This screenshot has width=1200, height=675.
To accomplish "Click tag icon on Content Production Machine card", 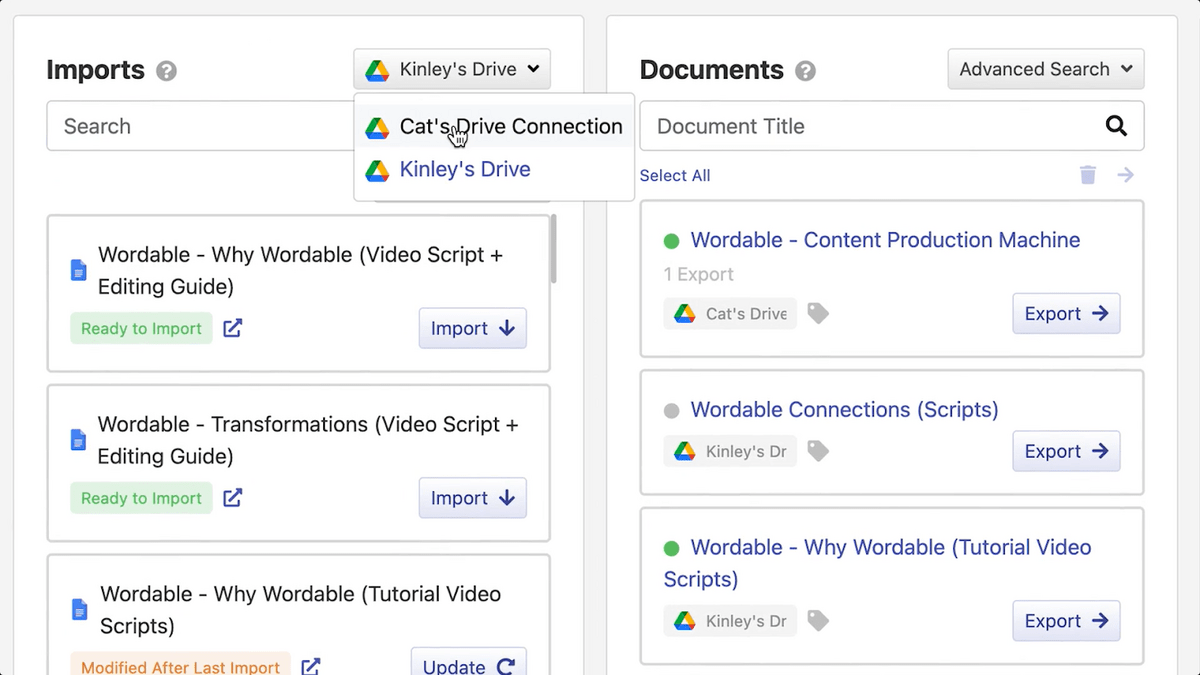I will coord(818,314).
